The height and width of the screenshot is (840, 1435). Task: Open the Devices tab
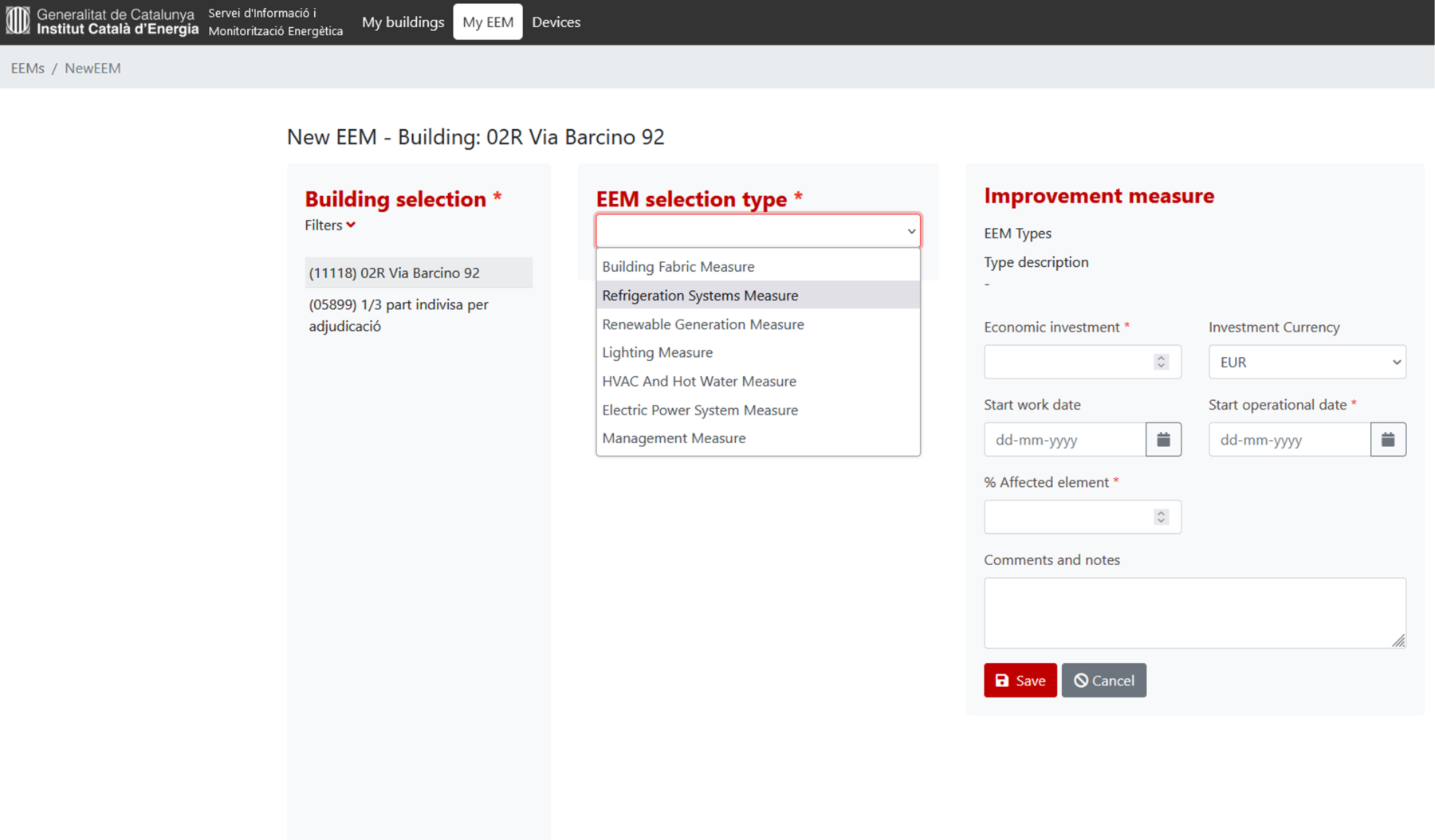[556, 22]
